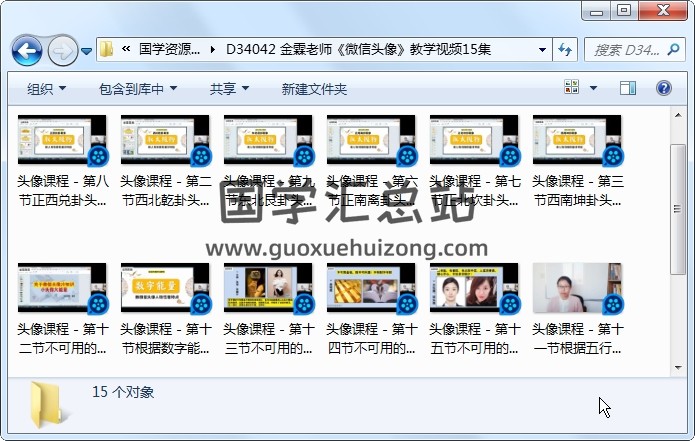Click the 15 个对象 status text
695x441 pixels.
tap(123, 392)
